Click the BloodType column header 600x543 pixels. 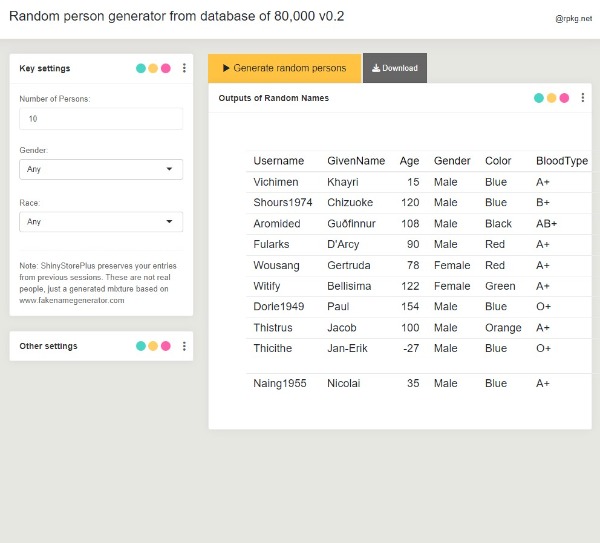[x=561, y=161]
